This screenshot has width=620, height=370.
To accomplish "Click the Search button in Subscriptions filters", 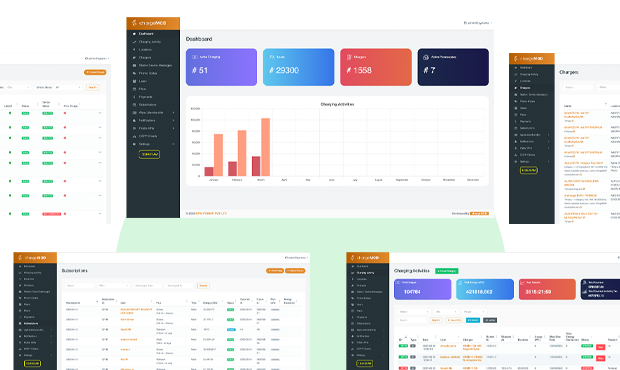I will 203,285.
